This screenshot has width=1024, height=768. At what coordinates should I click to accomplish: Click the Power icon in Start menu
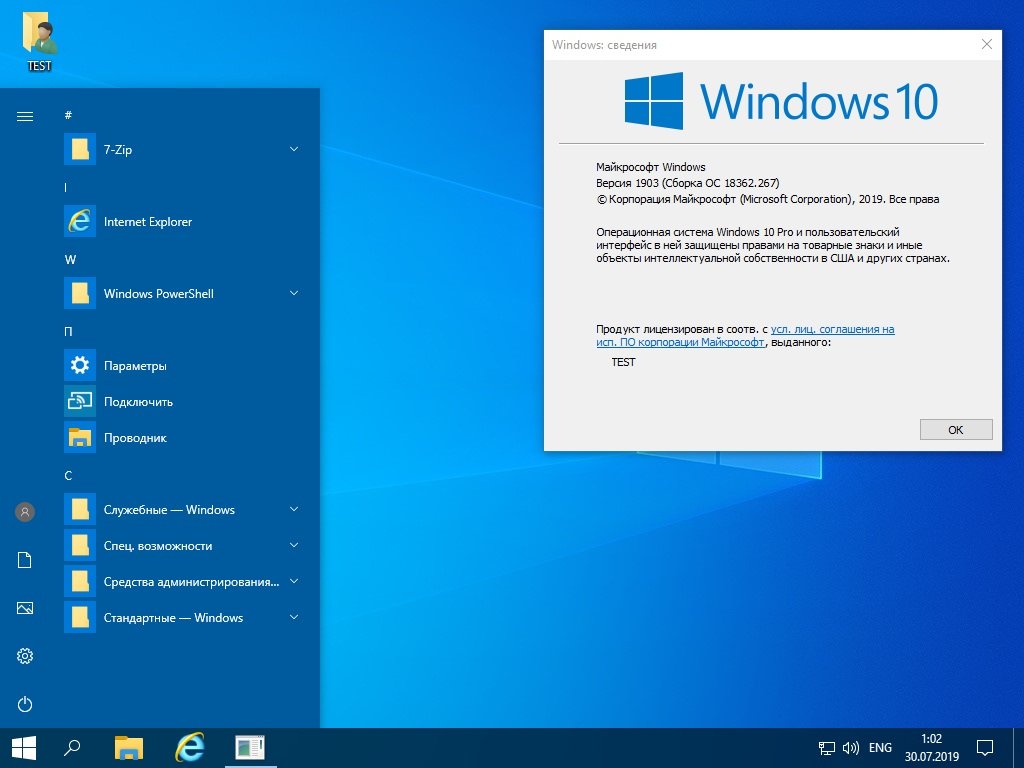[x=25, y=704]
